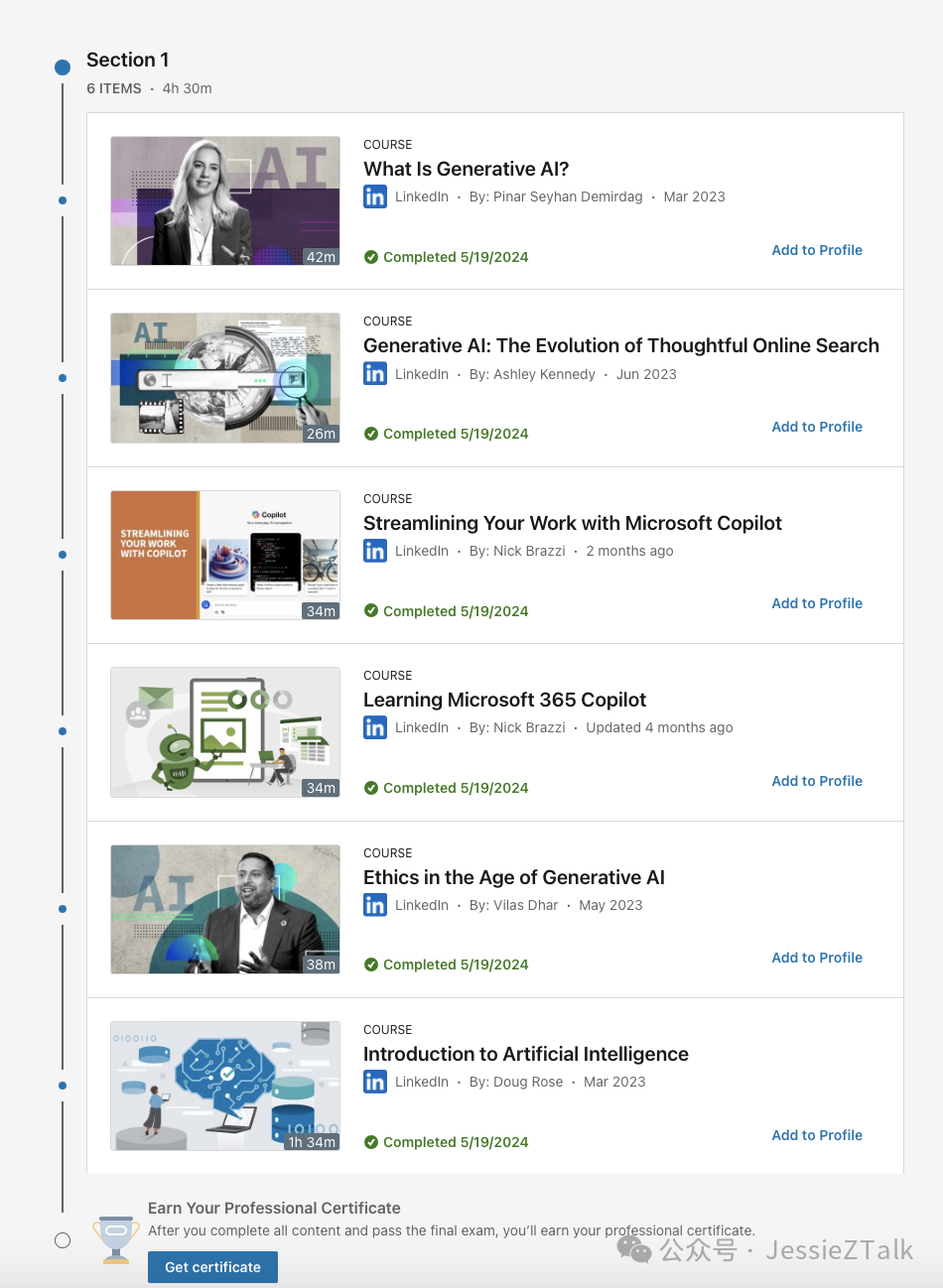Open the Introduction to Artificial Intelligence thumbnail

pyautogui.click(x=225, y=1086)
